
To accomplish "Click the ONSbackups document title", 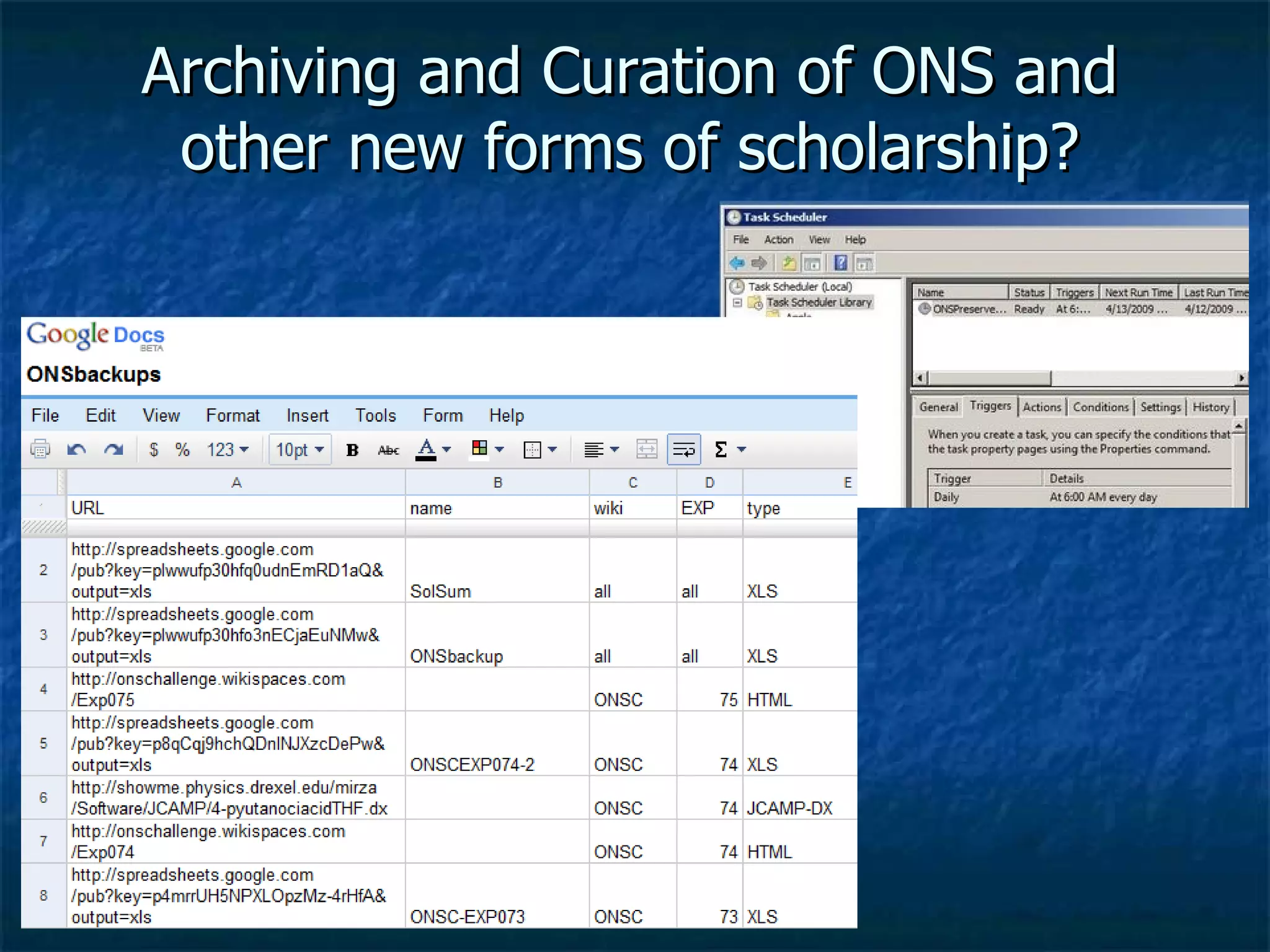I will [x=94, y=374].
